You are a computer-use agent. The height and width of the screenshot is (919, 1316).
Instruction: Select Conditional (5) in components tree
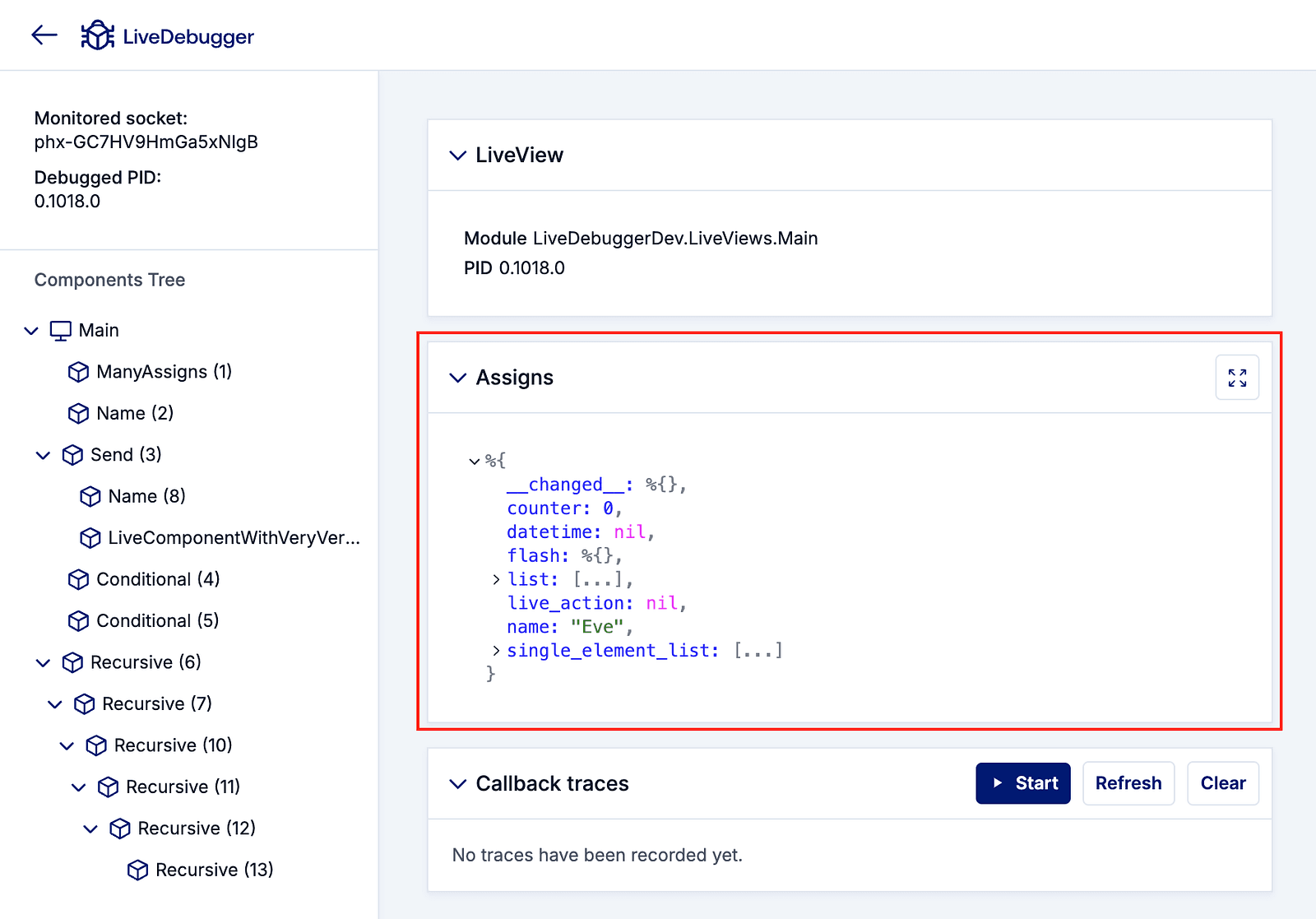point(157,620)
